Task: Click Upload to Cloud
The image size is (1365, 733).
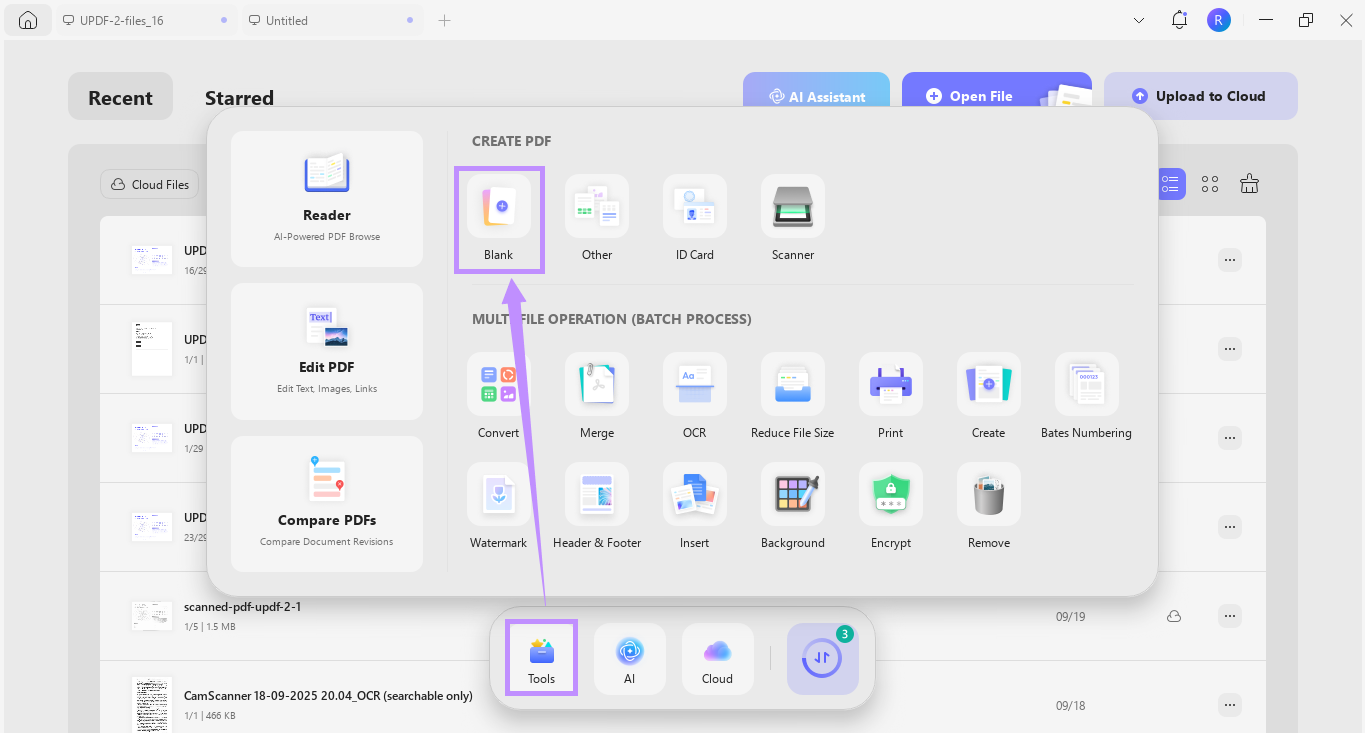Action: click(1200, 95)
